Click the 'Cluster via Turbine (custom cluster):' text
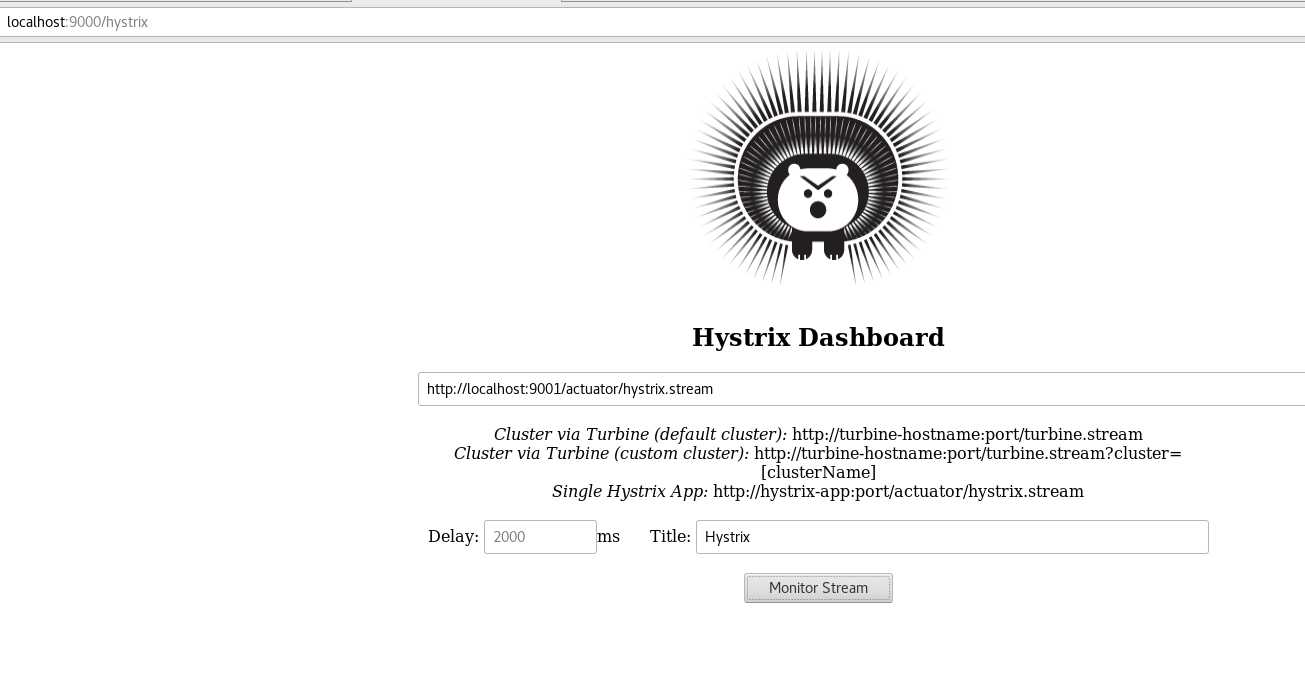This screenshot has width=1305, height=674. tap(601, 454)
